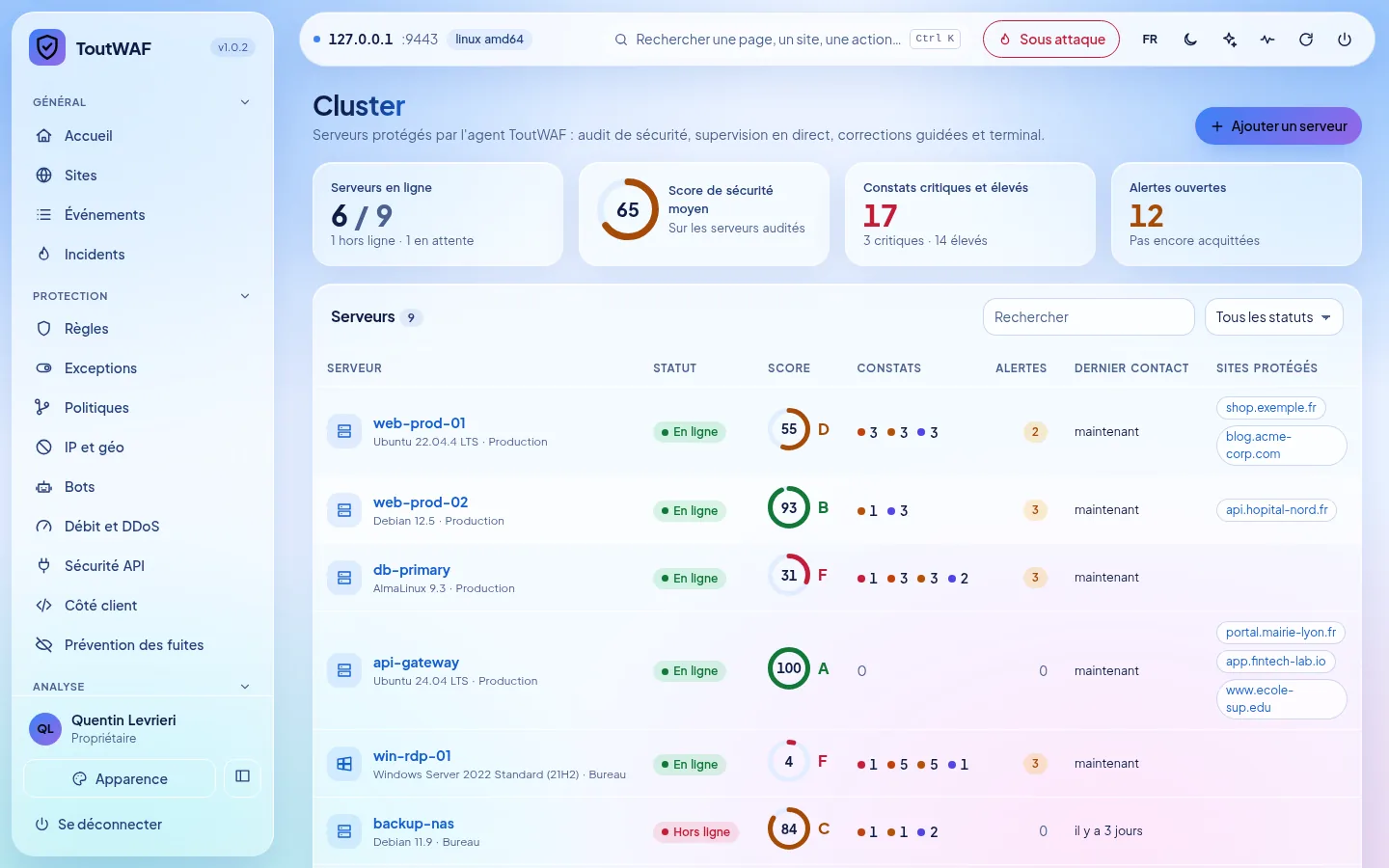Click the refresh icon in top bar
Viewport: 1389px width, 868px height.
1306,40
